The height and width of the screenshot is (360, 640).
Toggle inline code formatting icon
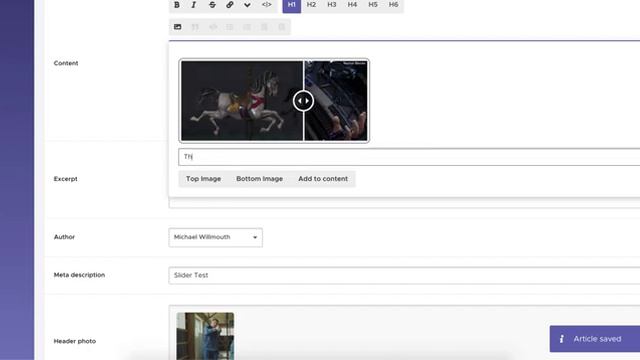267,5
